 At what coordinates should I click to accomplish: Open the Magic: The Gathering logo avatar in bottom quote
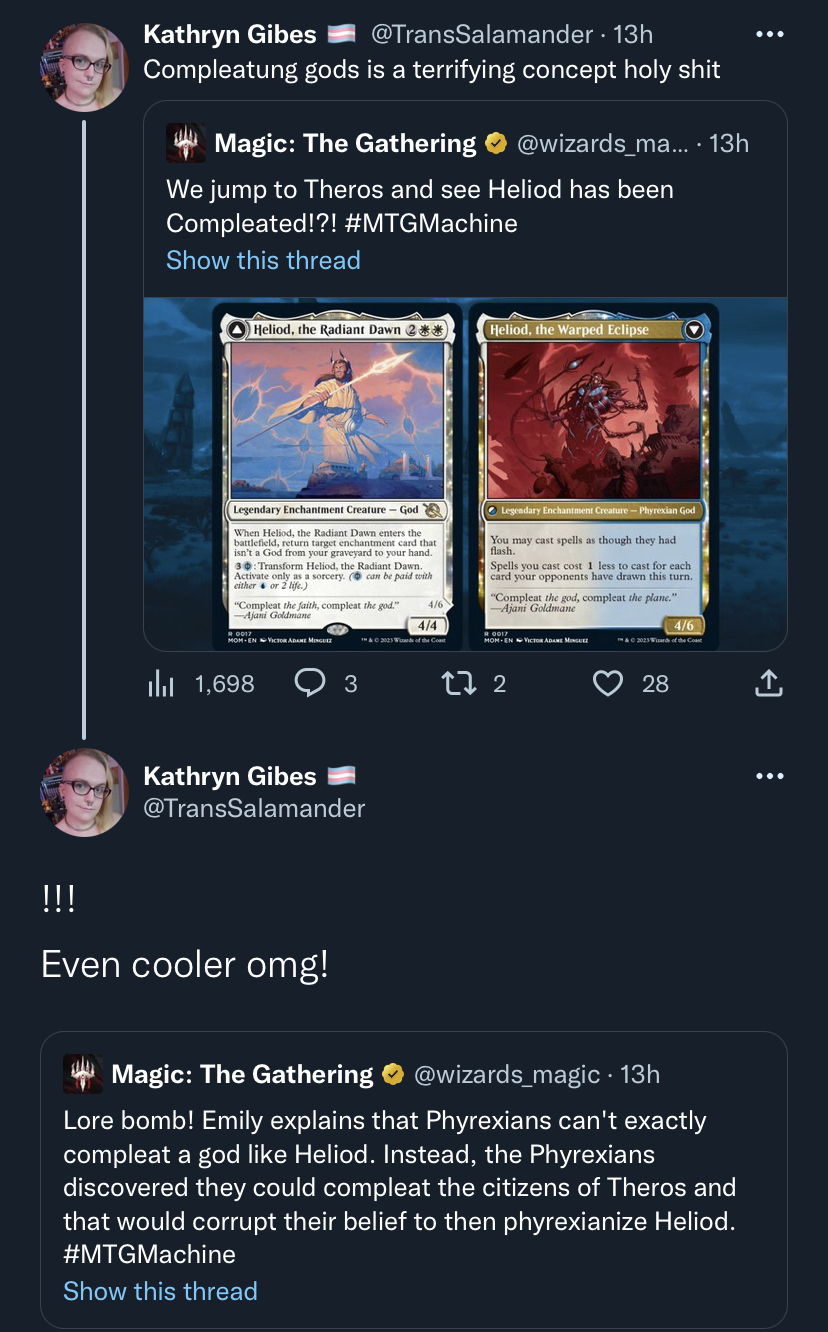point(83,1074)
